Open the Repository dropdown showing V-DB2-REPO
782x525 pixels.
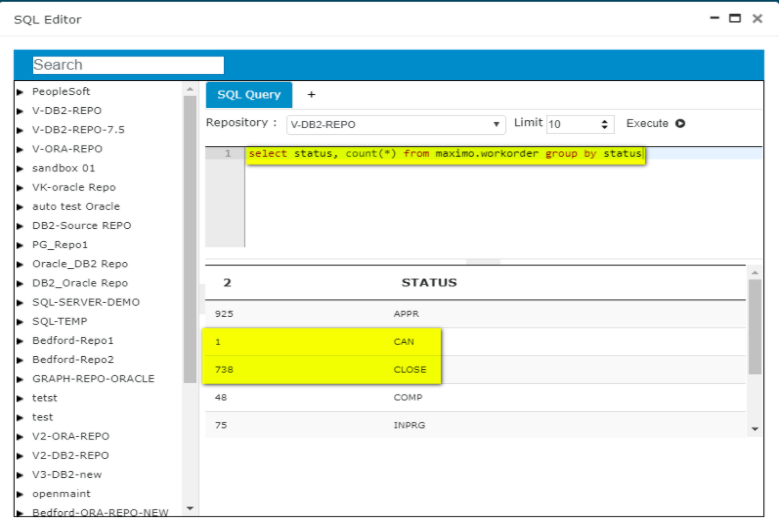[395, 125]
